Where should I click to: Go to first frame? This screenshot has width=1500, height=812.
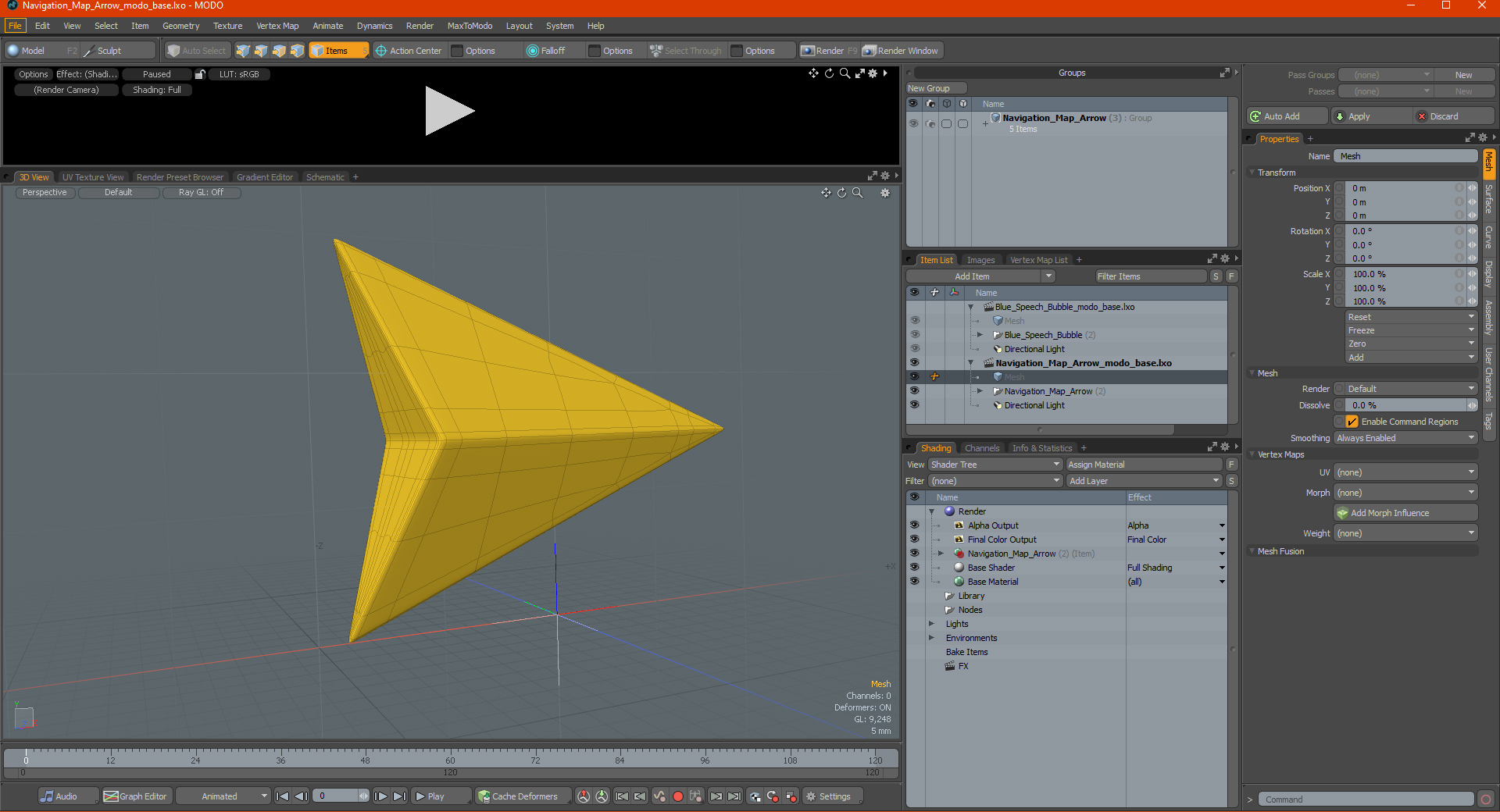(283, 796)
